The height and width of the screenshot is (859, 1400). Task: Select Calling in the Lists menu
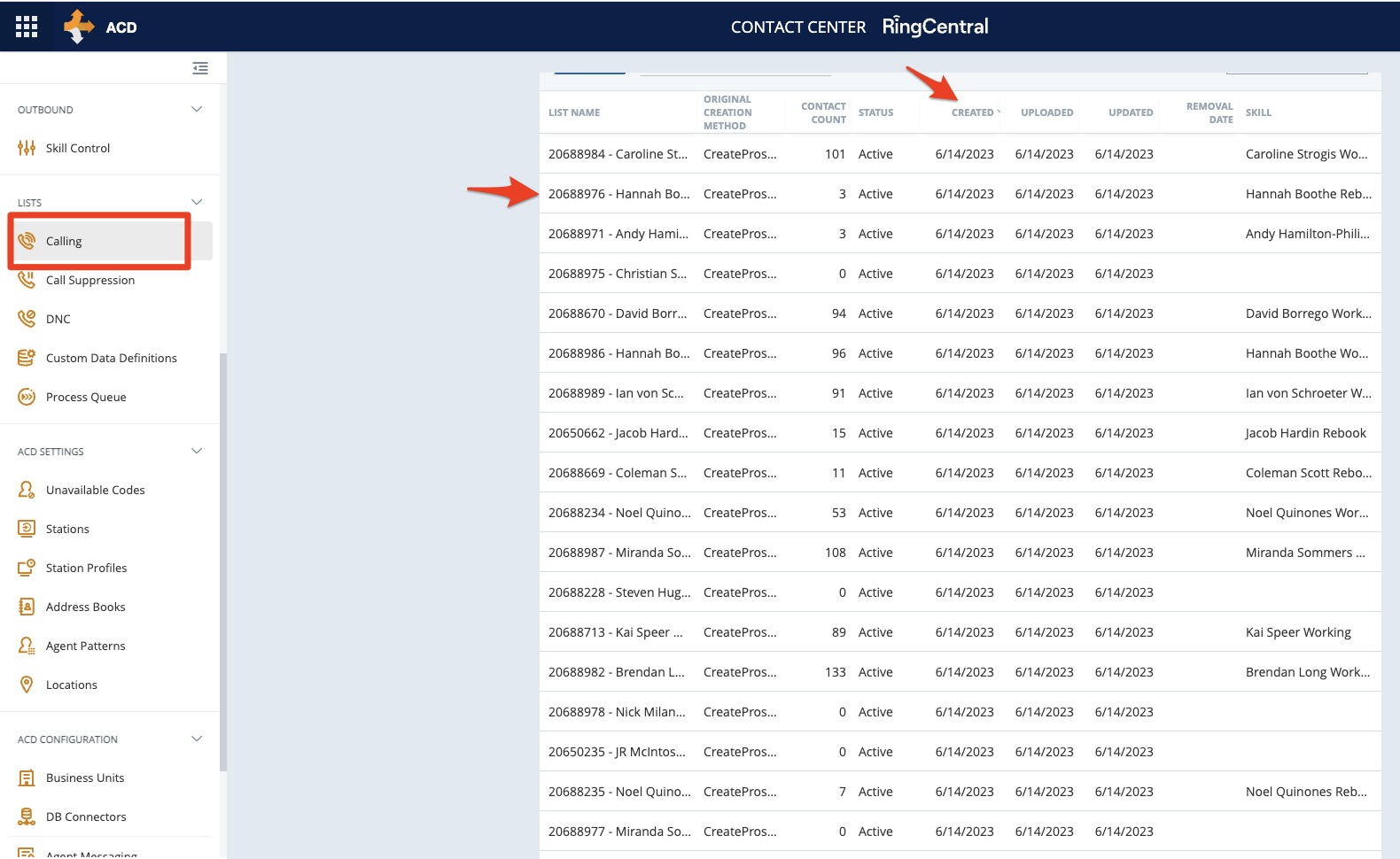tap(64, 241)
